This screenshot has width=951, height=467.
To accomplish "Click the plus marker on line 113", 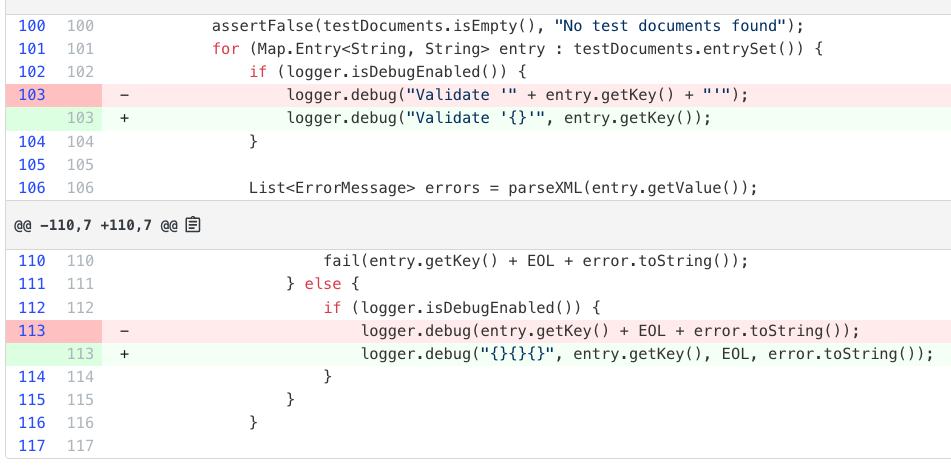I will (x=124, y=354).
